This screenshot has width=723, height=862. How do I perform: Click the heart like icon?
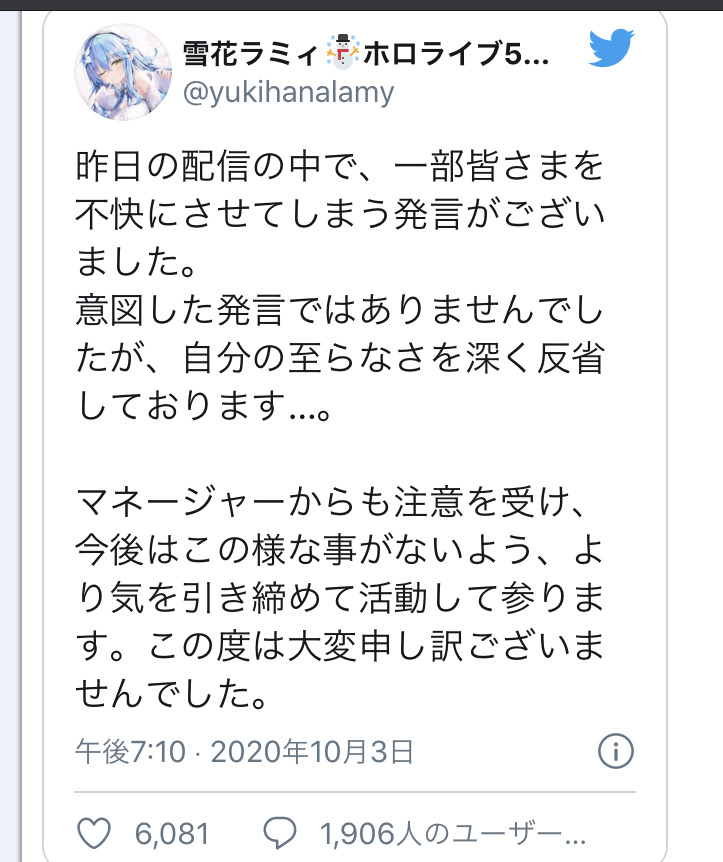(x=93, y=833)
